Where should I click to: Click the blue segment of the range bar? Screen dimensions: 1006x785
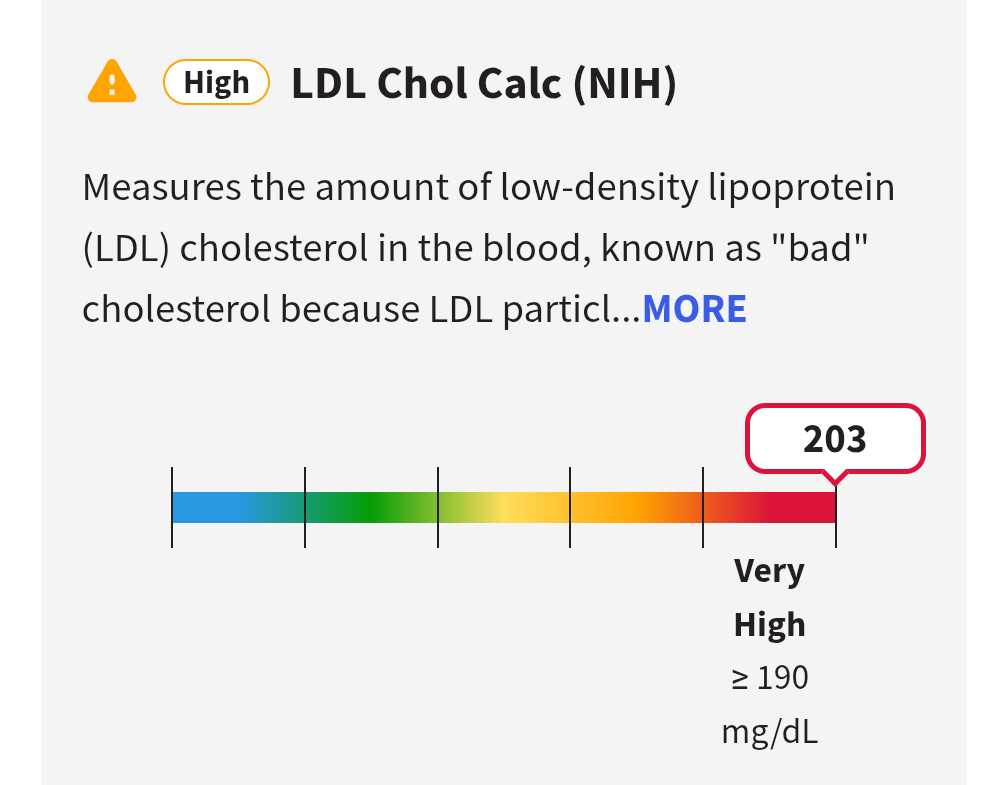238,507
